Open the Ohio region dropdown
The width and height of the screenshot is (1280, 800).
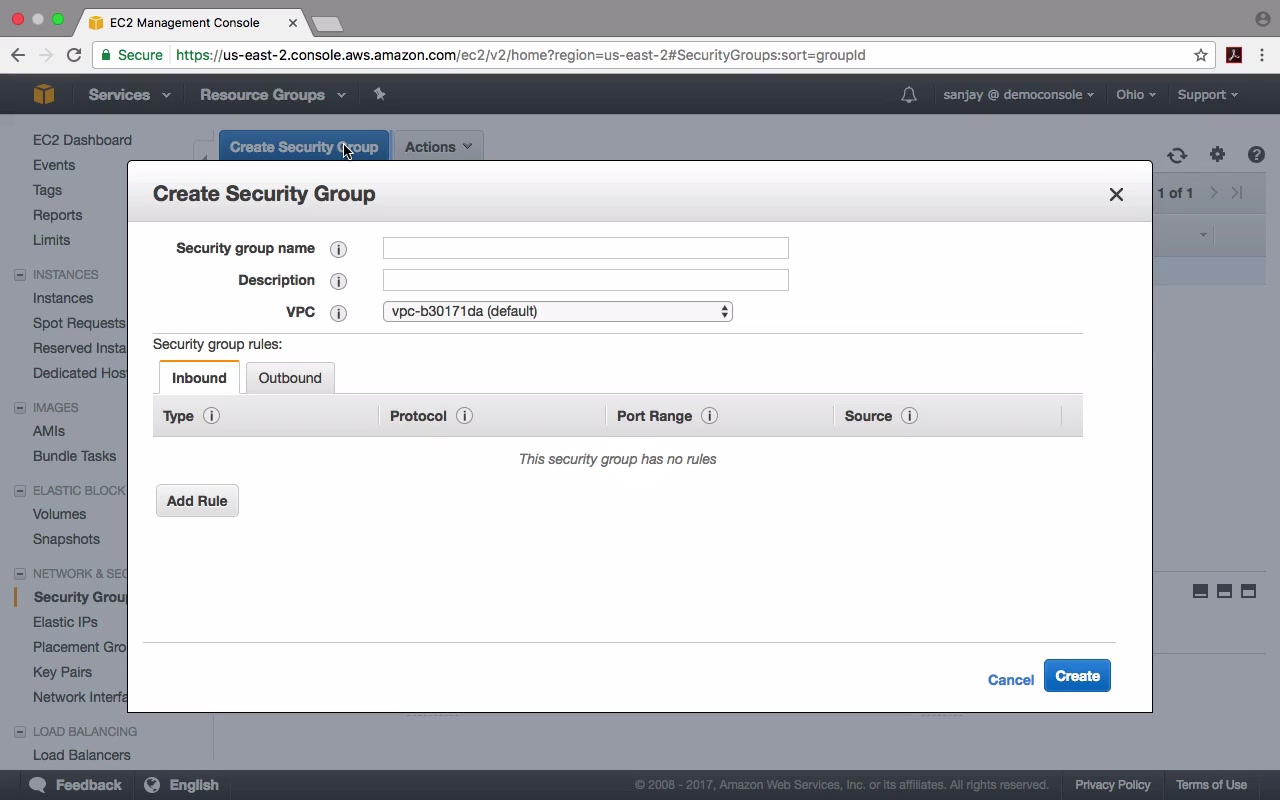point(1136,95)
